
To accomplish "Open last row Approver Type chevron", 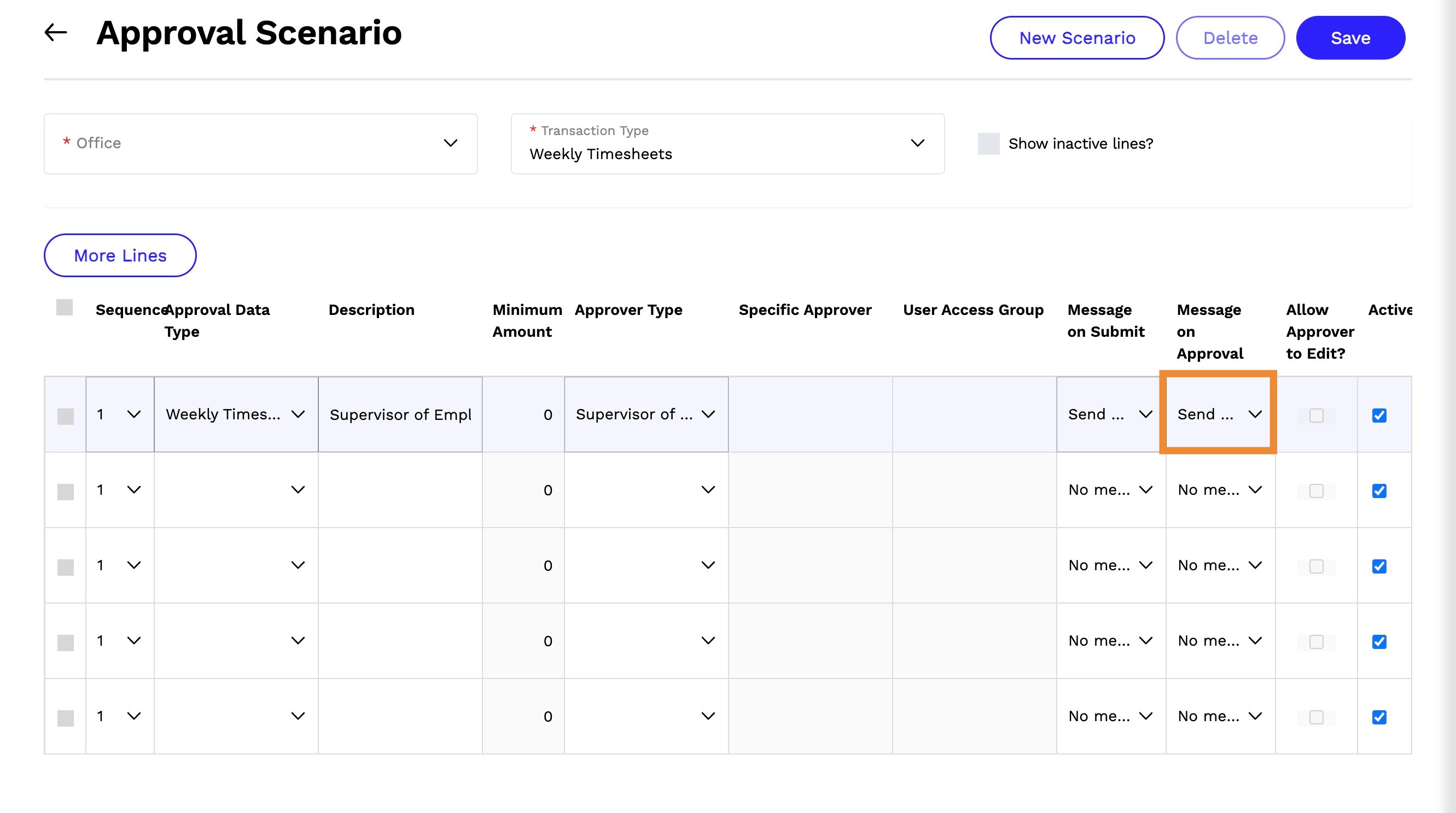I will (708, 716).
